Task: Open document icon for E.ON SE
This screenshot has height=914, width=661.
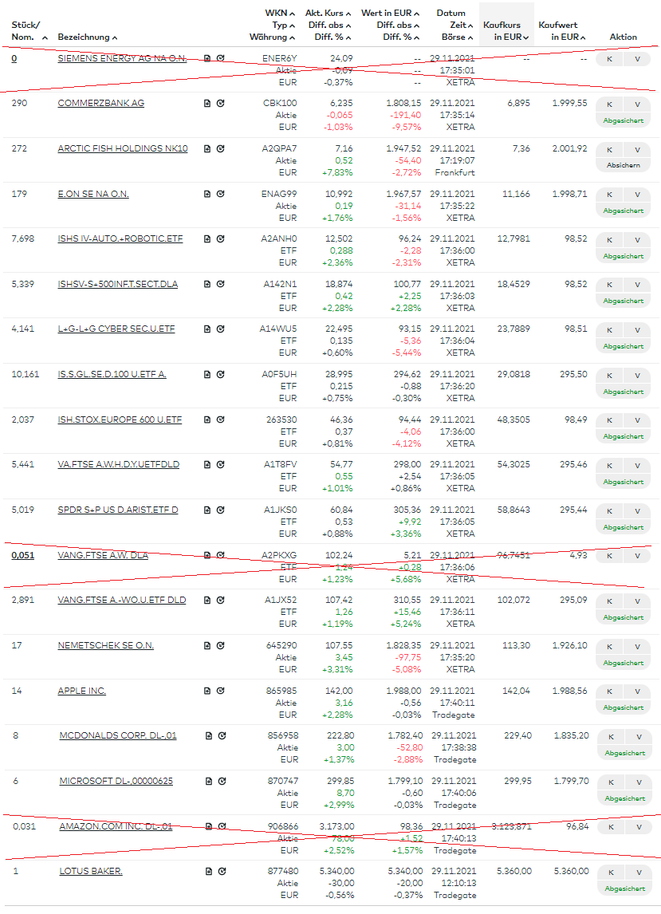Action: tap(207, 194)
